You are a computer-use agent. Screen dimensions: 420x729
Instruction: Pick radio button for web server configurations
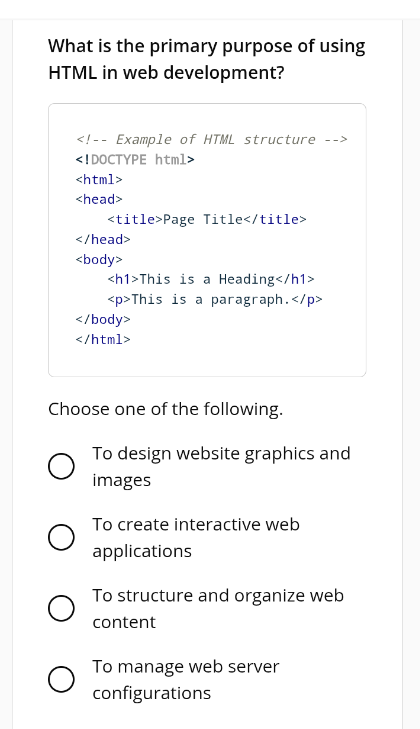(61, 680)
